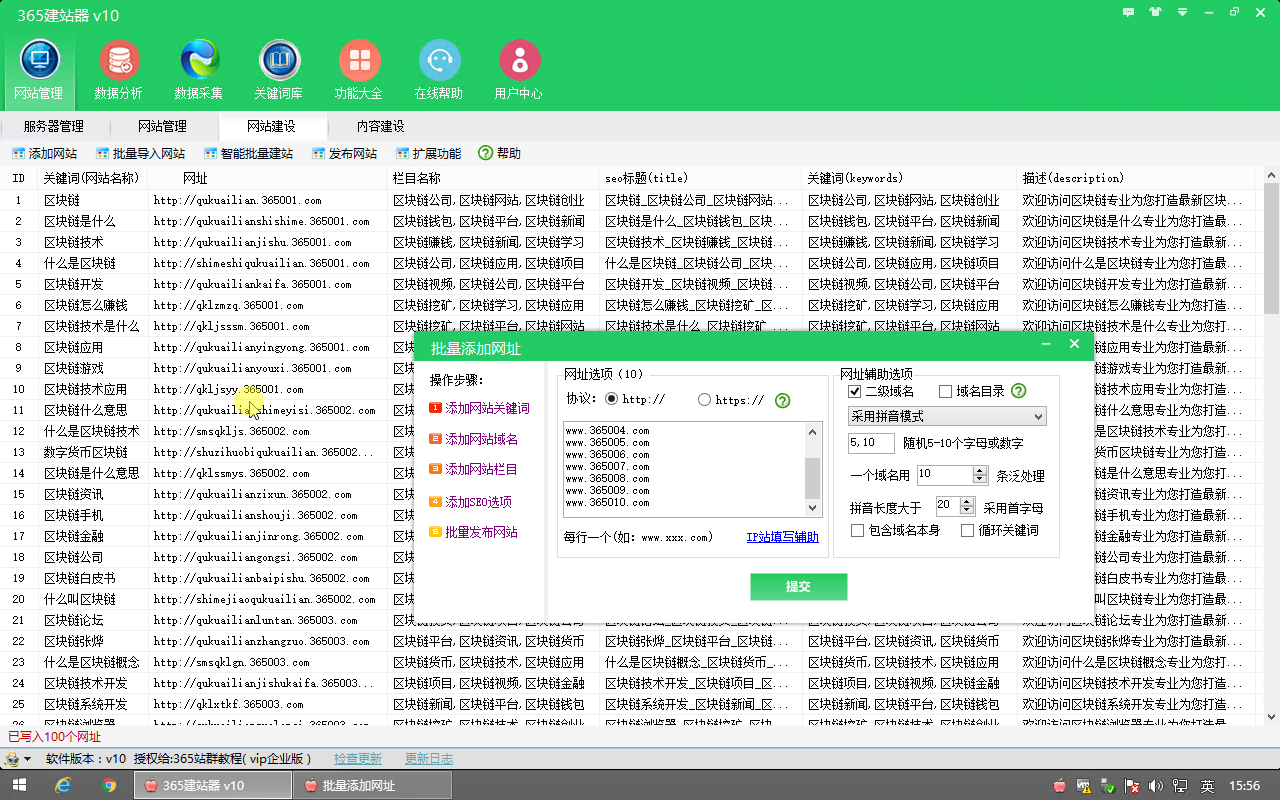Switch to 批量添加网址 taskbar window

tap(372, 786)
